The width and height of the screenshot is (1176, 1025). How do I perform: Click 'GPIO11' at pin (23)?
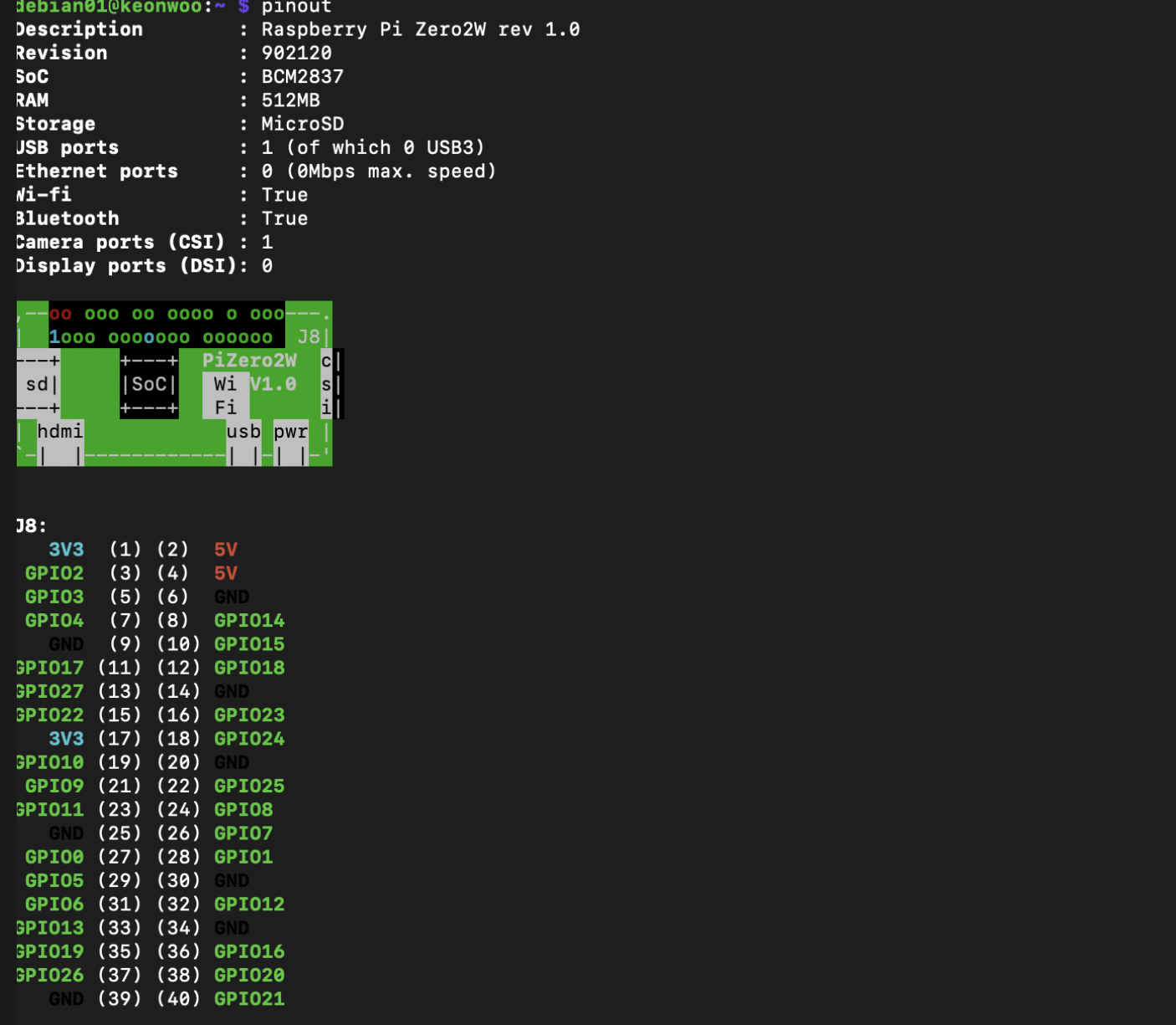[49, 809]
